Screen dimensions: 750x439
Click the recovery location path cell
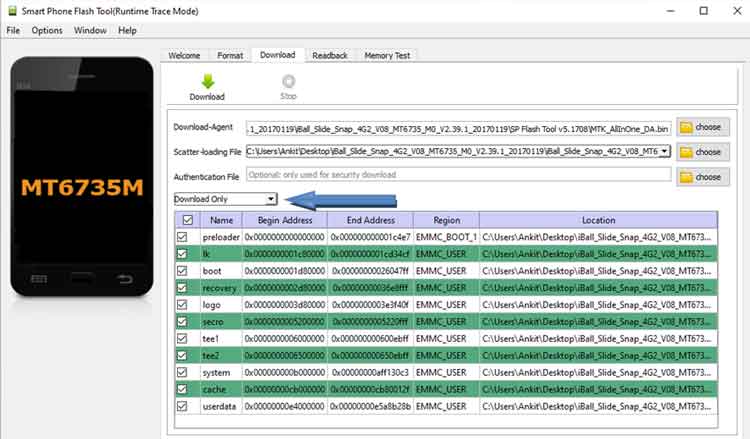click(598, 287)
